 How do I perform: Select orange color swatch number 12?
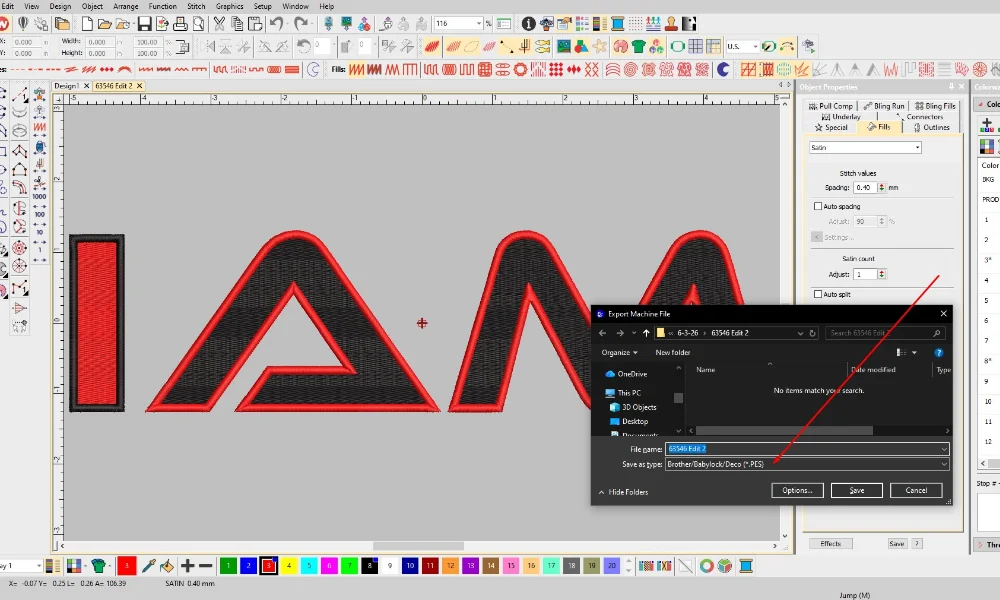450,566
